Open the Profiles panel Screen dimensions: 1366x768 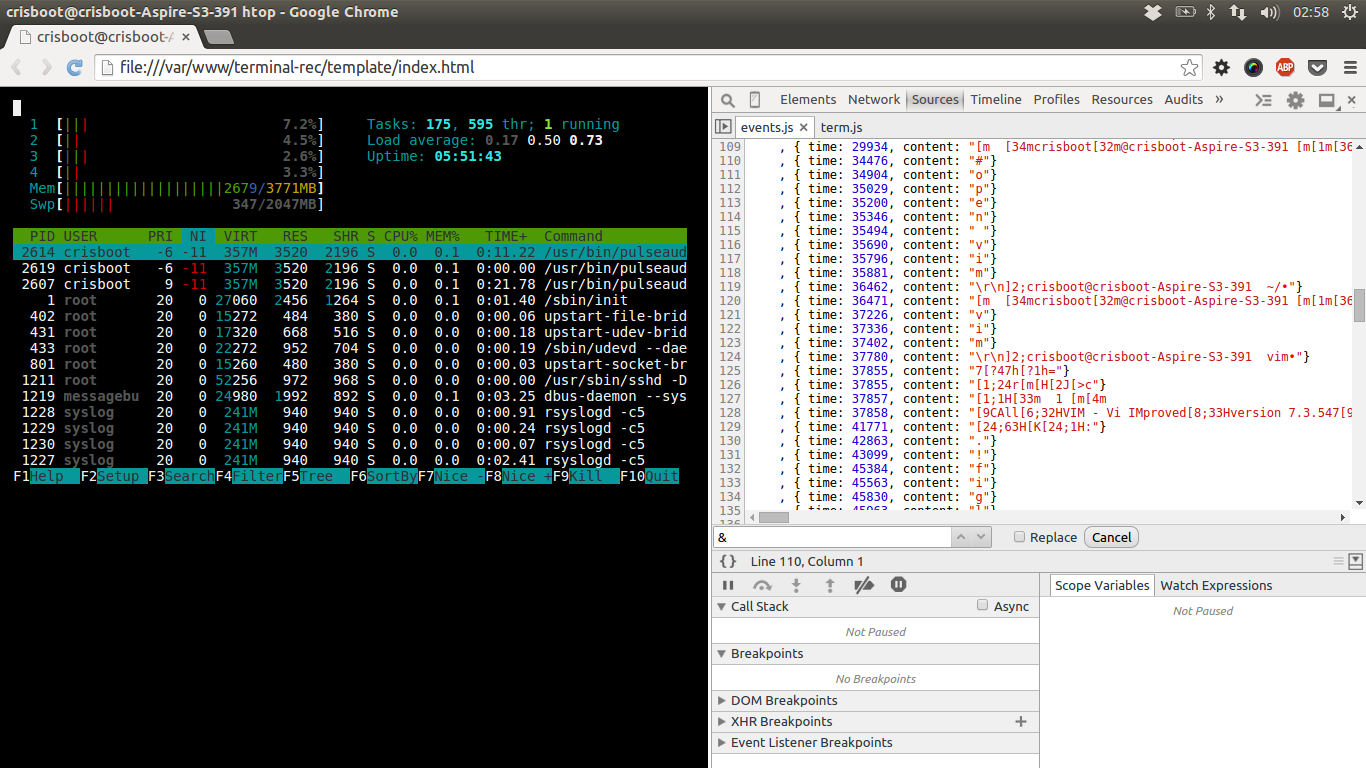1057,99
